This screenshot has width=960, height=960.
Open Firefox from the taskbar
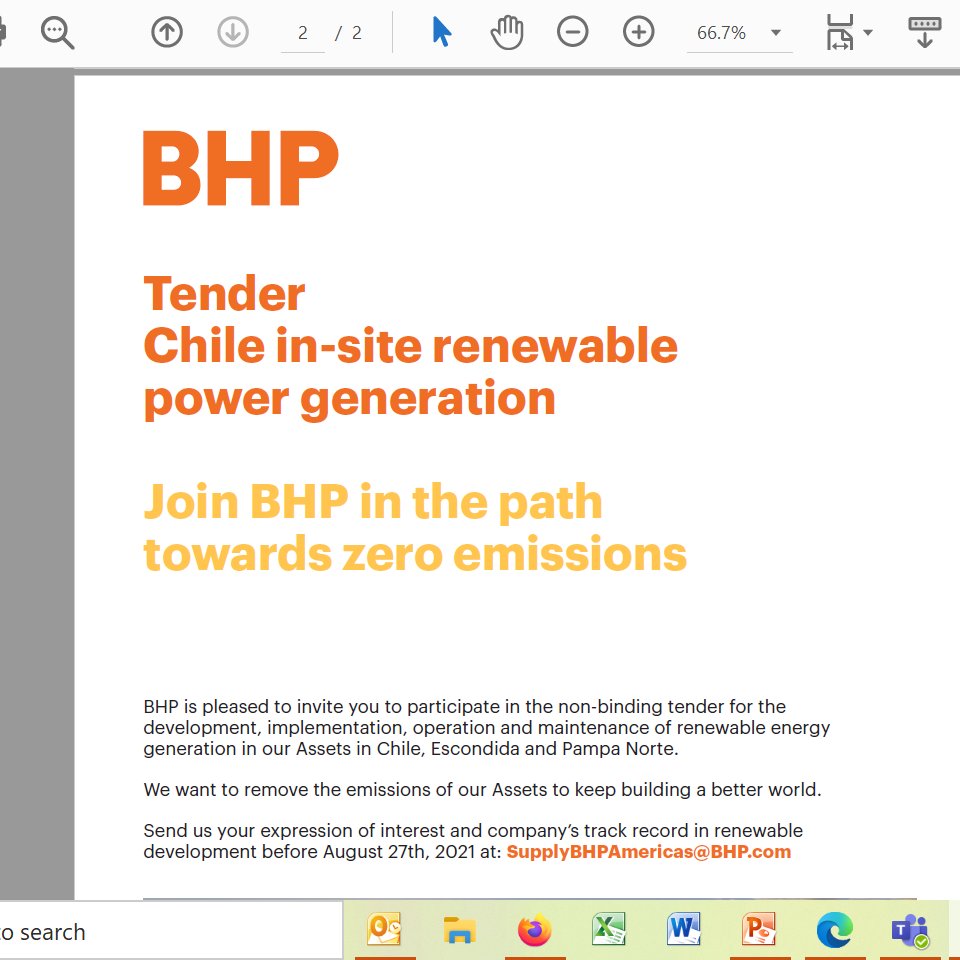[x=534, y=930]
